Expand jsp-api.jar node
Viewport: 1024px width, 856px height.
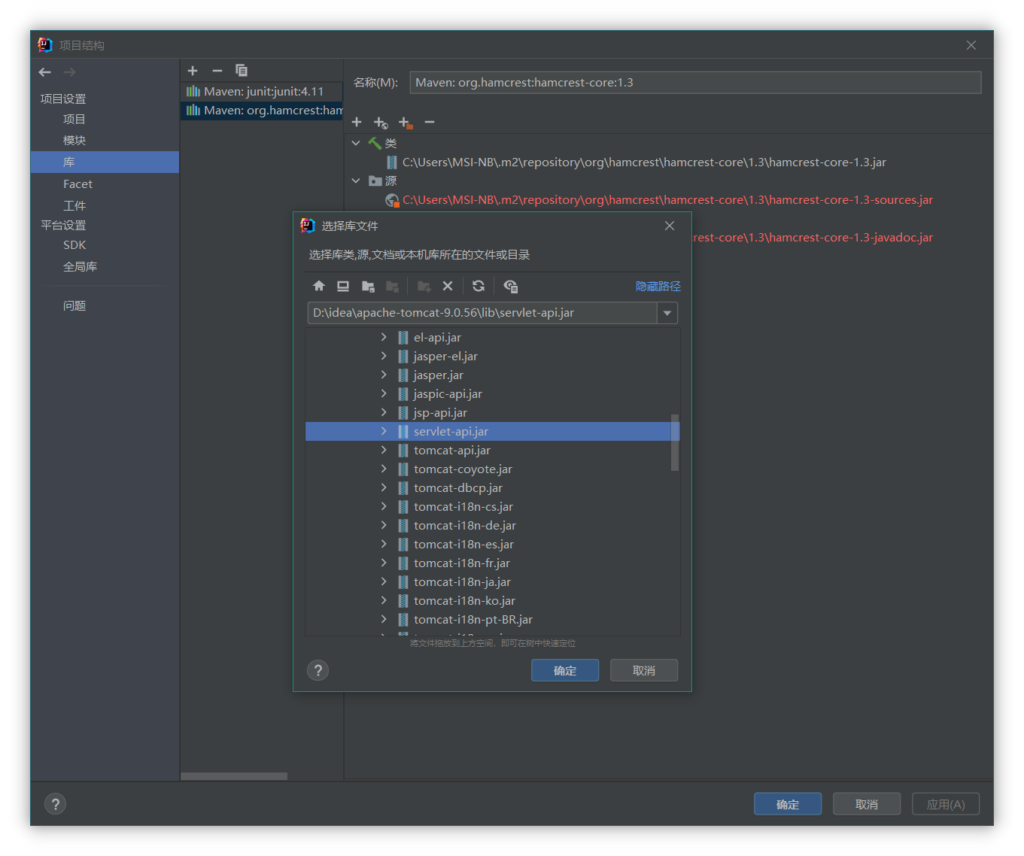(x=384, y=412)
